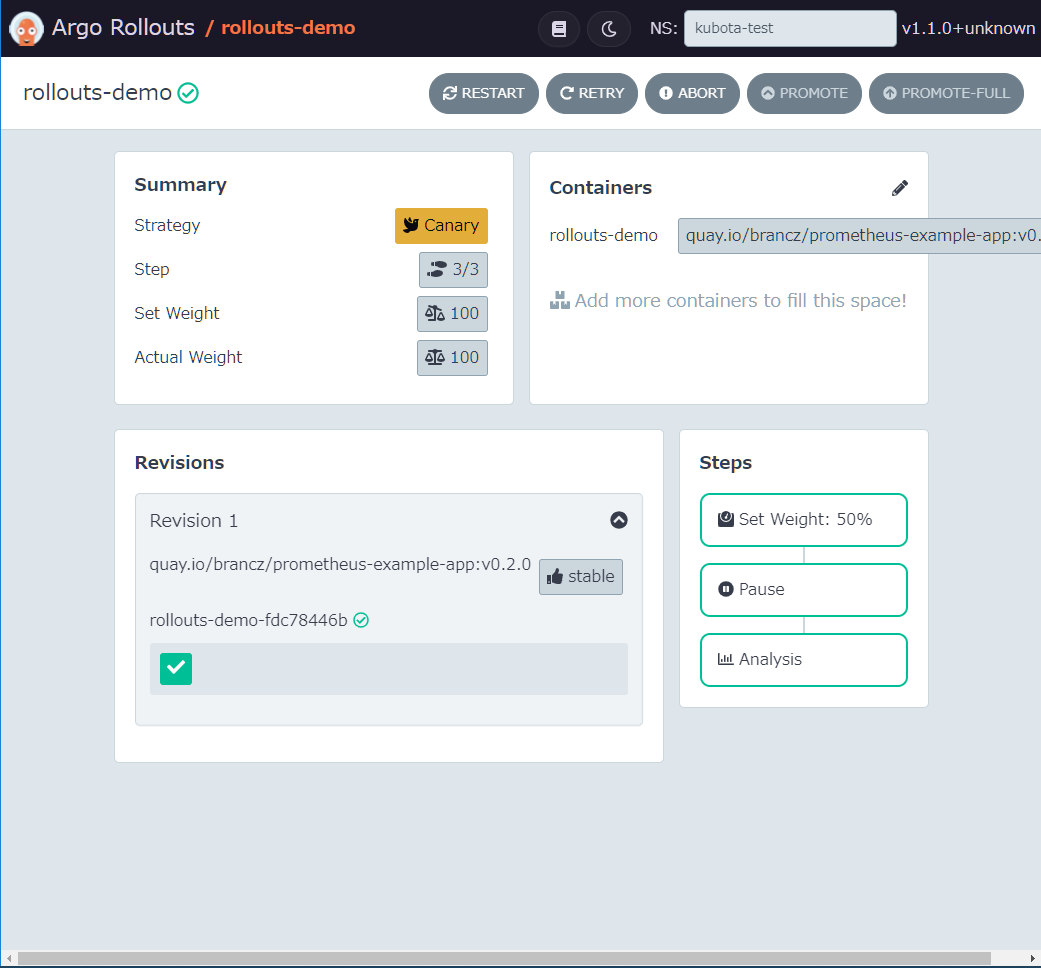Screen dimensions: 1041x968
Task: Click the Promote button
Action: [804, 93]
